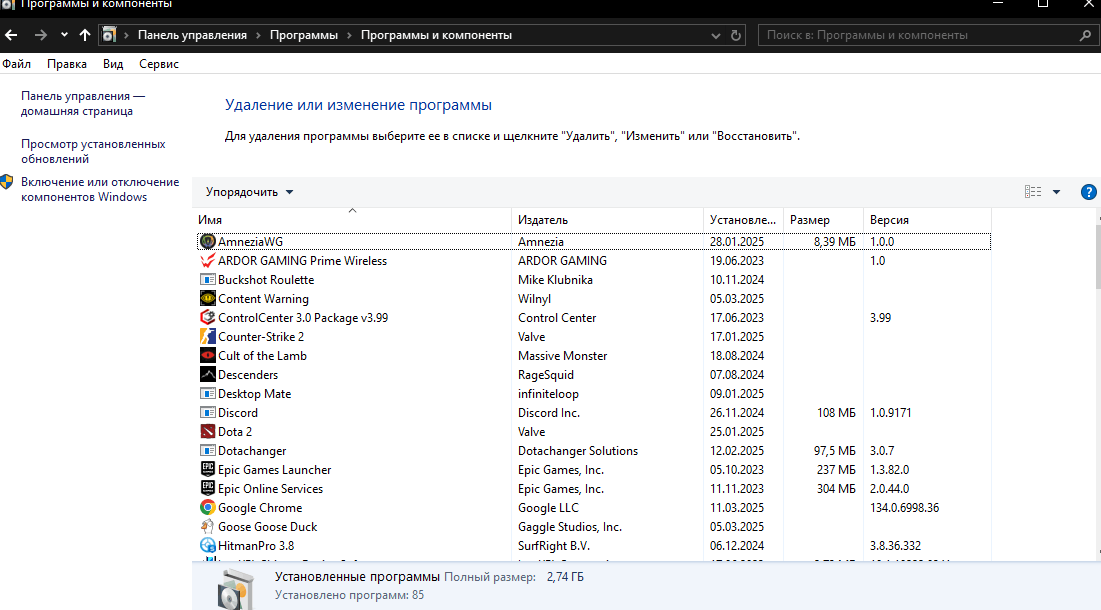The width and height of the screenshot is (1101, 610).
Task: Click the Content Warning program icon
Action: pyautogui.click(x=207, y=298)
